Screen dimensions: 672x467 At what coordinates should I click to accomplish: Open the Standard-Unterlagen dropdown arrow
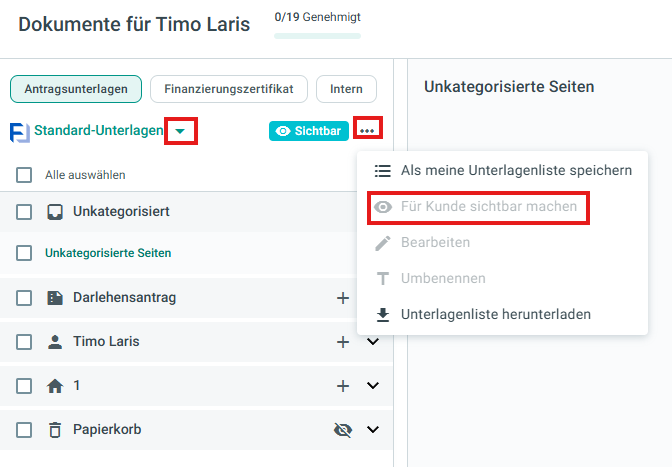pos(180,131)
